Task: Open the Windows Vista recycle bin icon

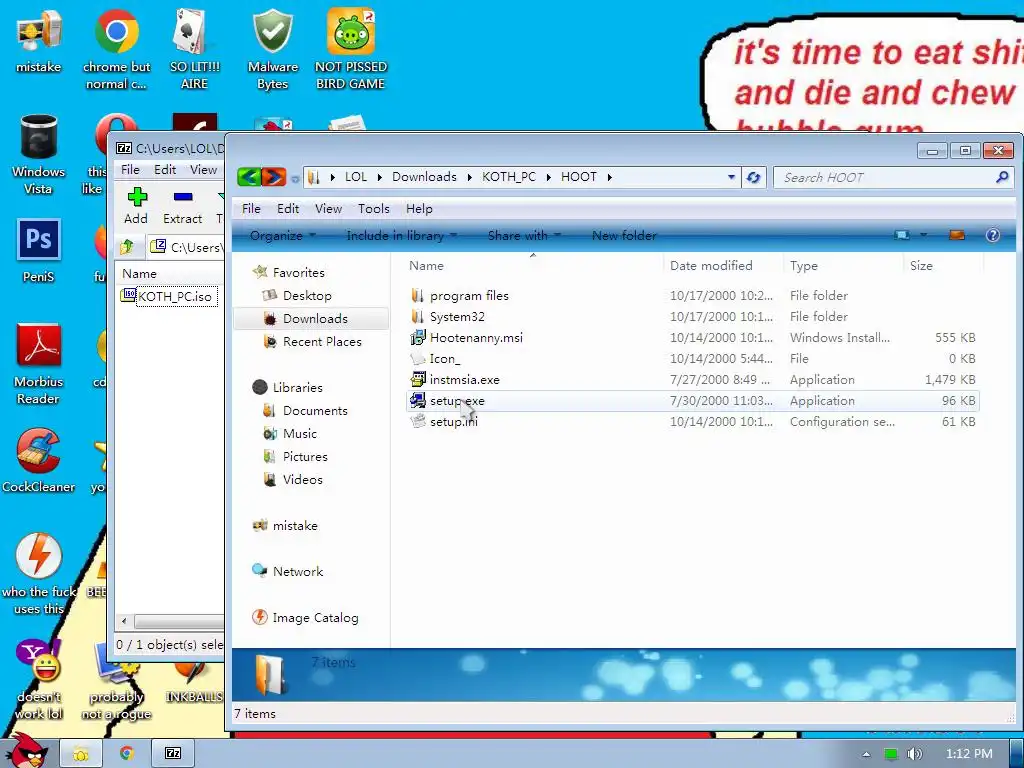Action: 39,155
